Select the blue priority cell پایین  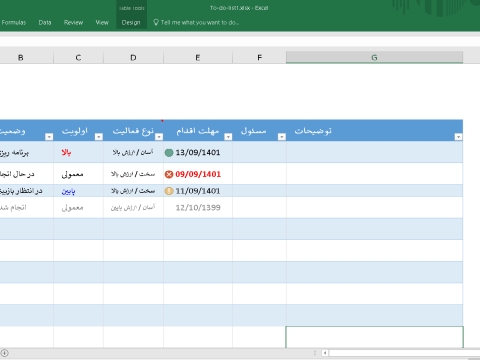pyautogui.click(x=78, y=191)
